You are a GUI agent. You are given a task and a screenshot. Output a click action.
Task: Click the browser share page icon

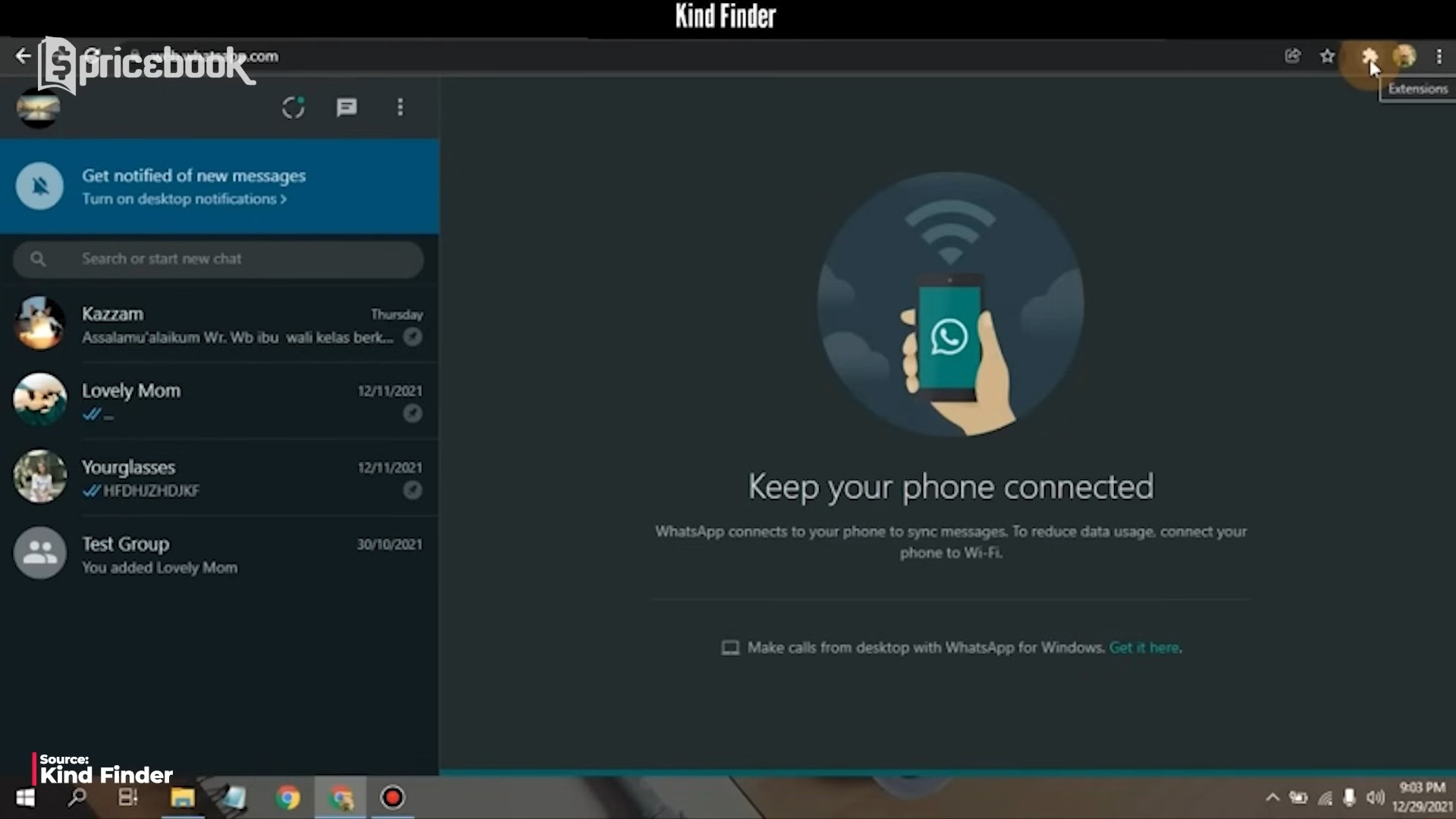click(x=1292, y=55)
